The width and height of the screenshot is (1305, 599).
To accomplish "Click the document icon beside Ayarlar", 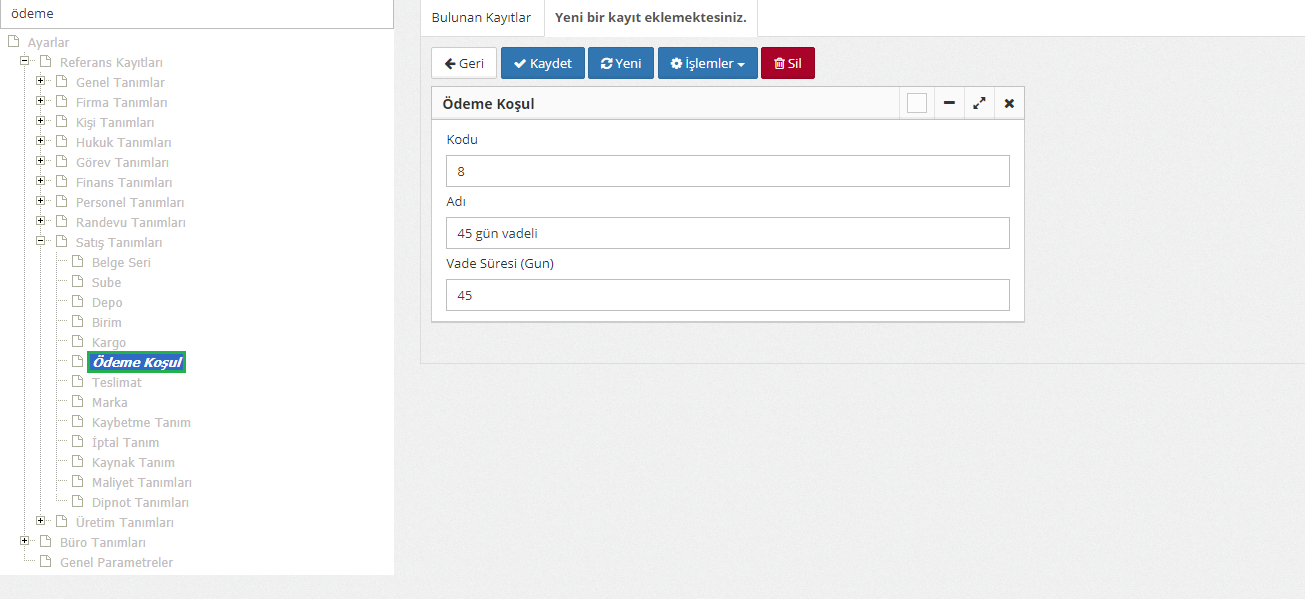I will [13, 42].
